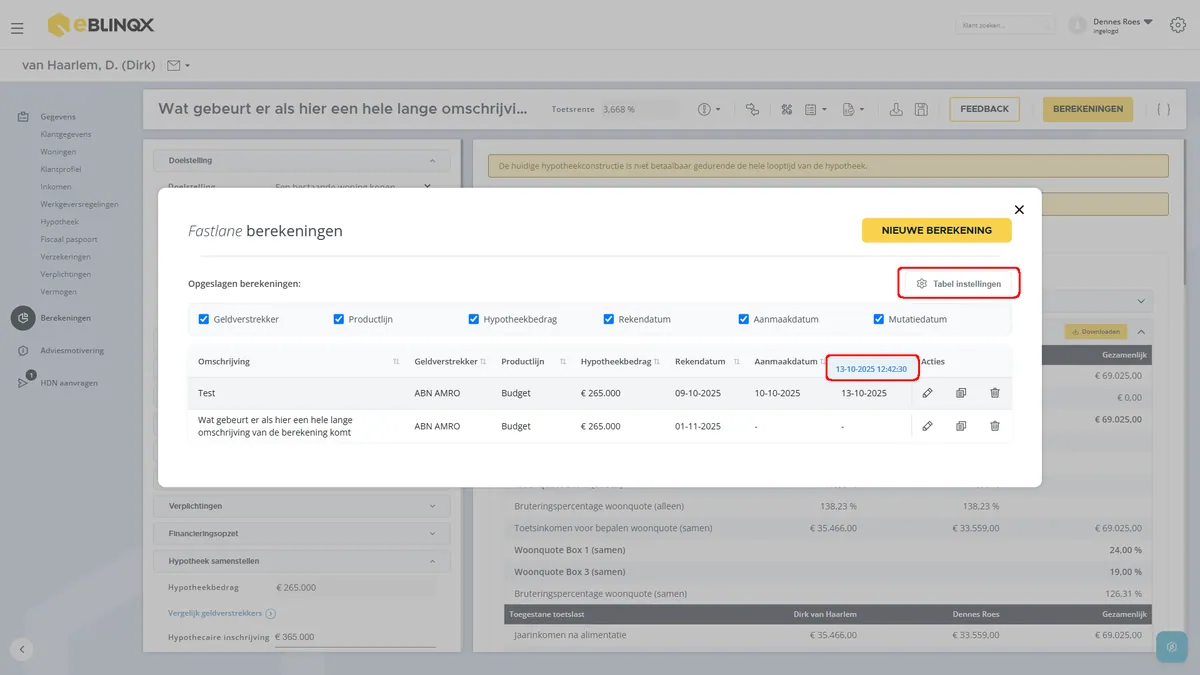Screen dimensions: 1200x675
Task: Open the hamburger main menu
Action: click(17, 27)
